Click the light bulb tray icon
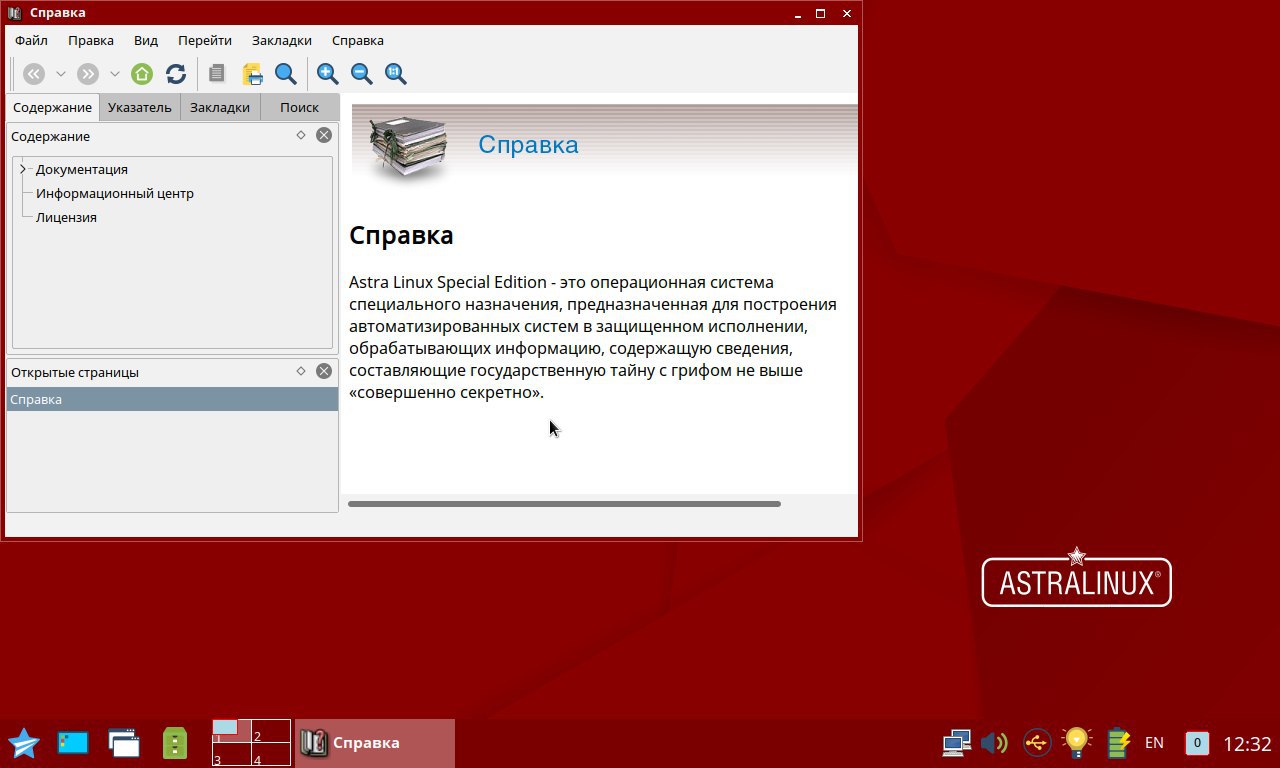The width and height of the screenshot is (1280, 768). [x=1076, y=742]
